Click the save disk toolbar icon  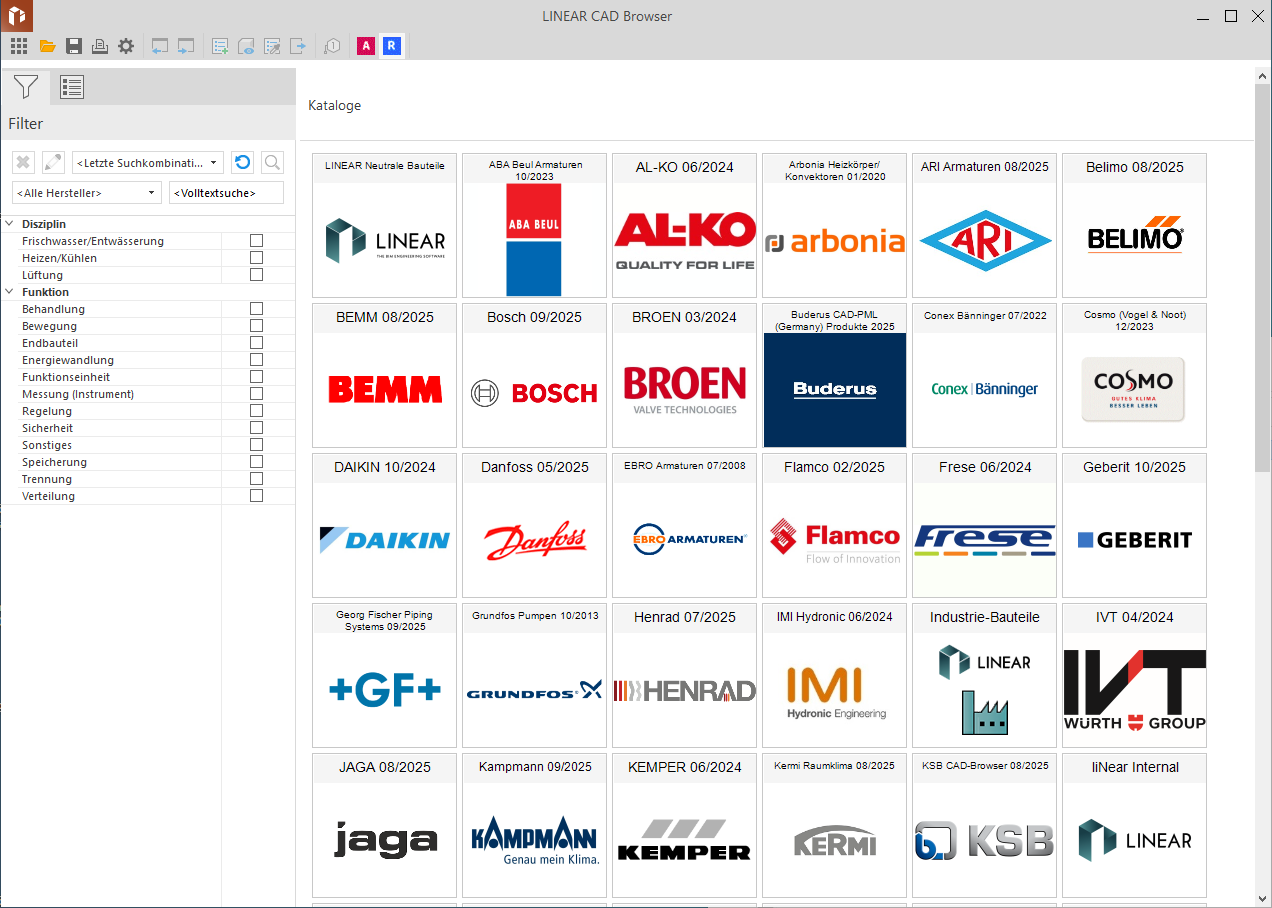pos(74,46)
